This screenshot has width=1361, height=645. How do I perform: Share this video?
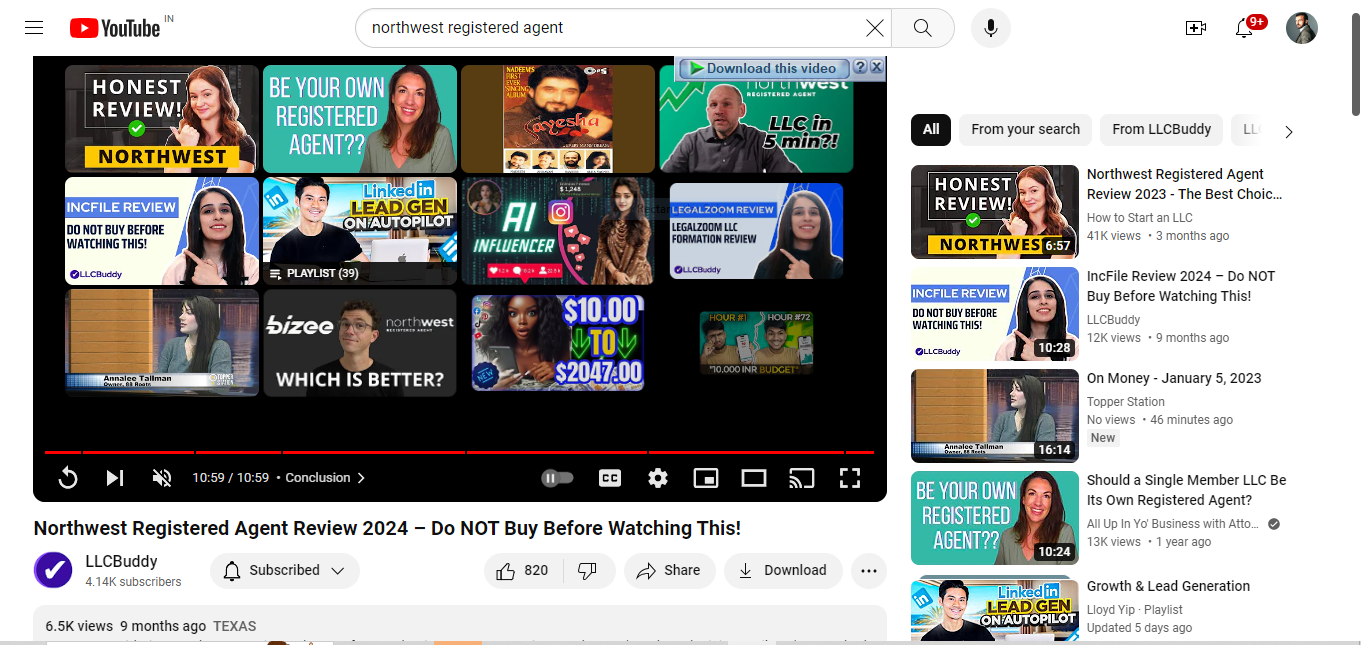670,571
